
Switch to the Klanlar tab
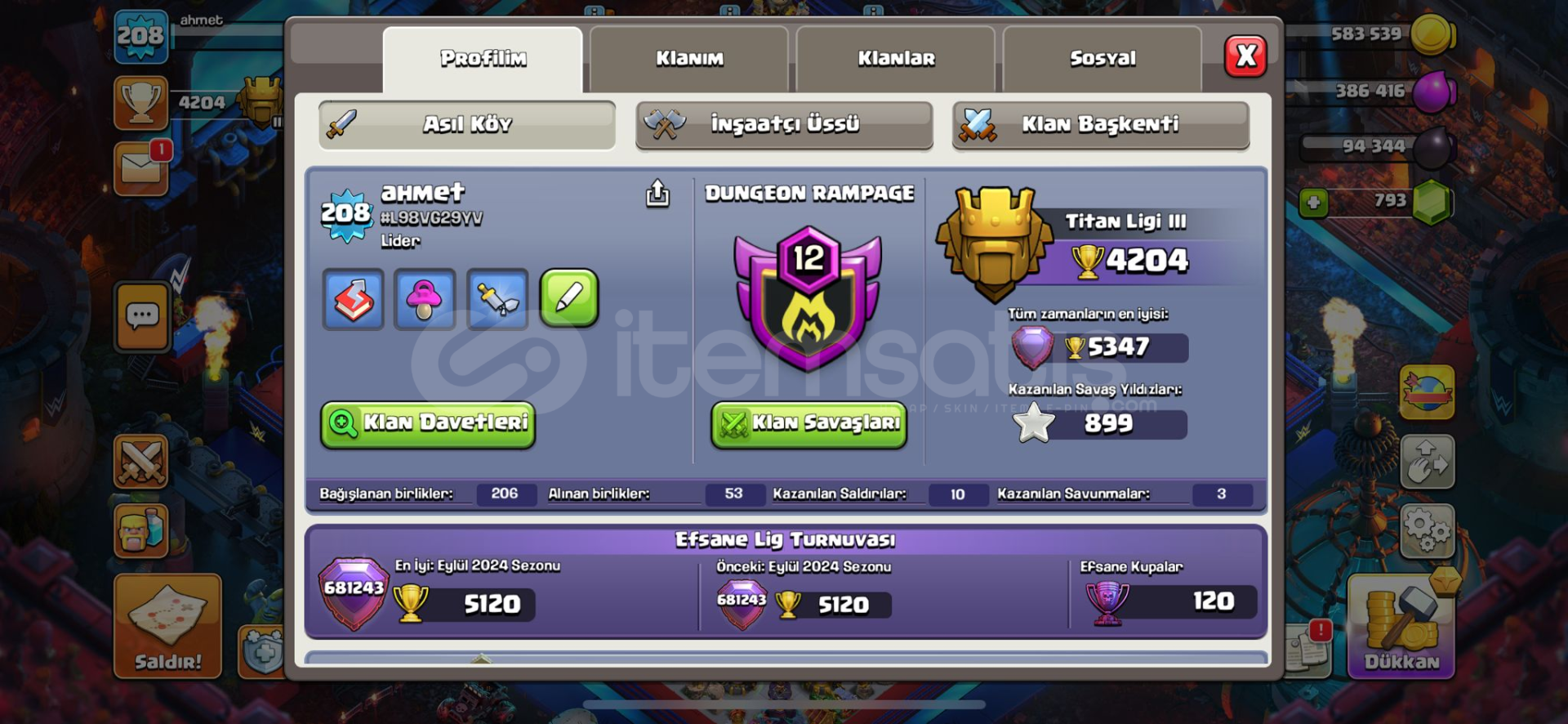click(x=896, y=59)
